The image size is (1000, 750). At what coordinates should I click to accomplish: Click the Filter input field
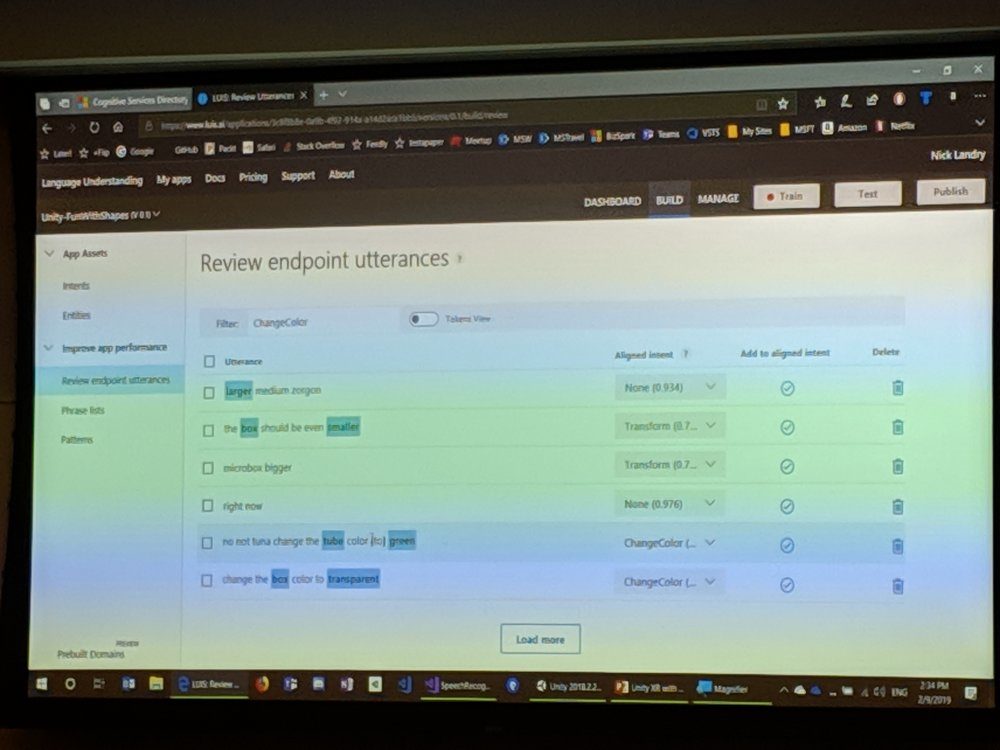(x=320, y=322)
